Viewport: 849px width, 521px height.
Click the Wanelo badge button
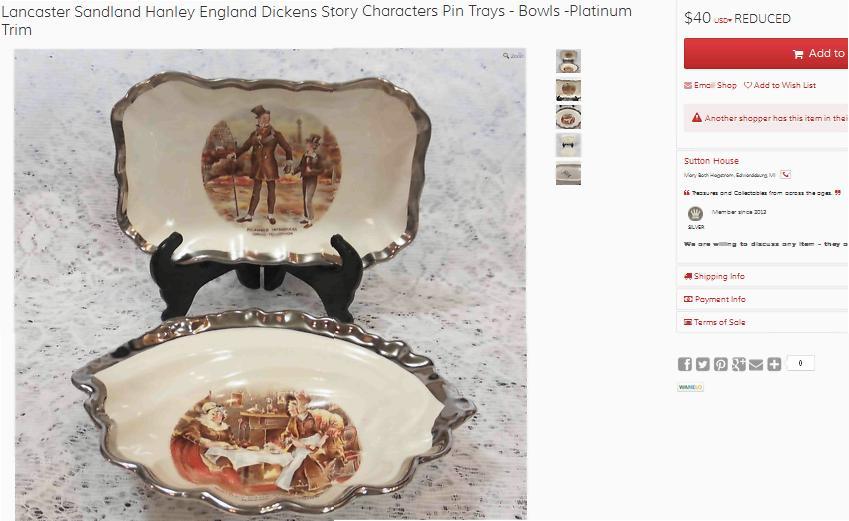(x=690, y=387)
